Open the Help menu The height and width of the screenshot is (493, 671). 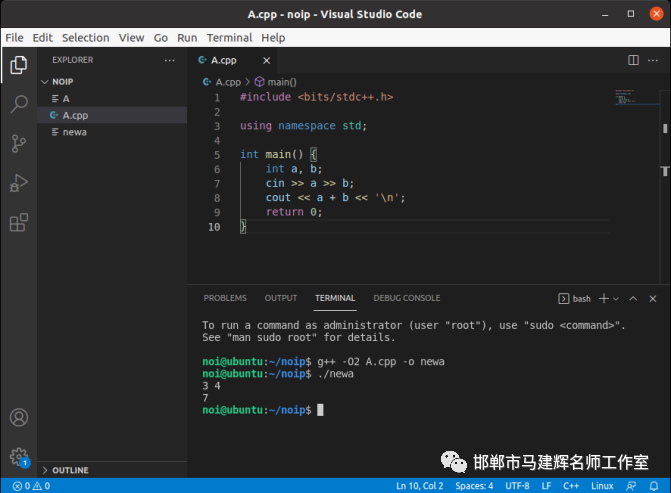click(x=273, y=38)
